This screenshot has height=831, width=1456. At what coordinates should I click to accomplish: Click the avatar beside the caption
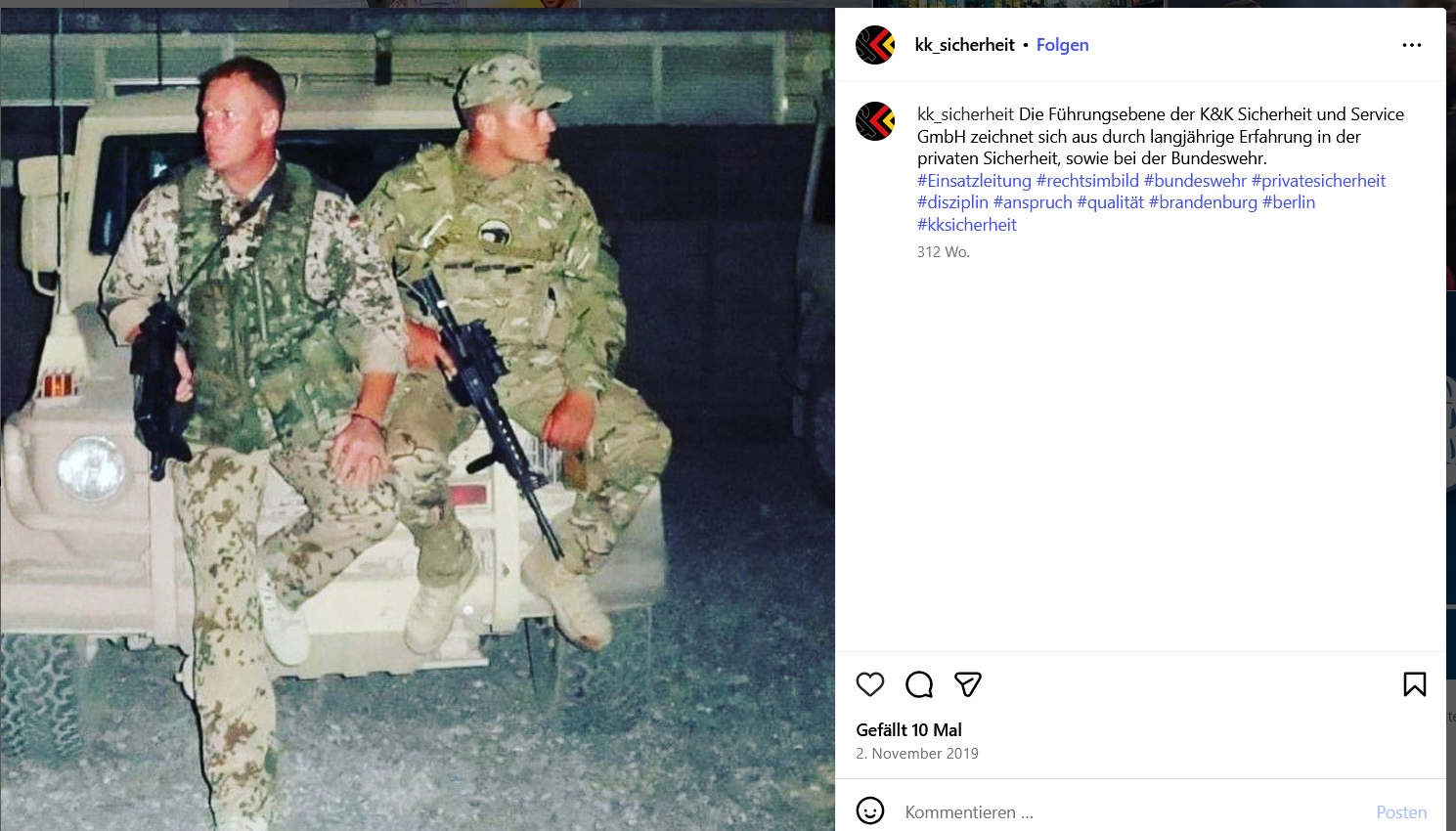(x=875, y=121)
